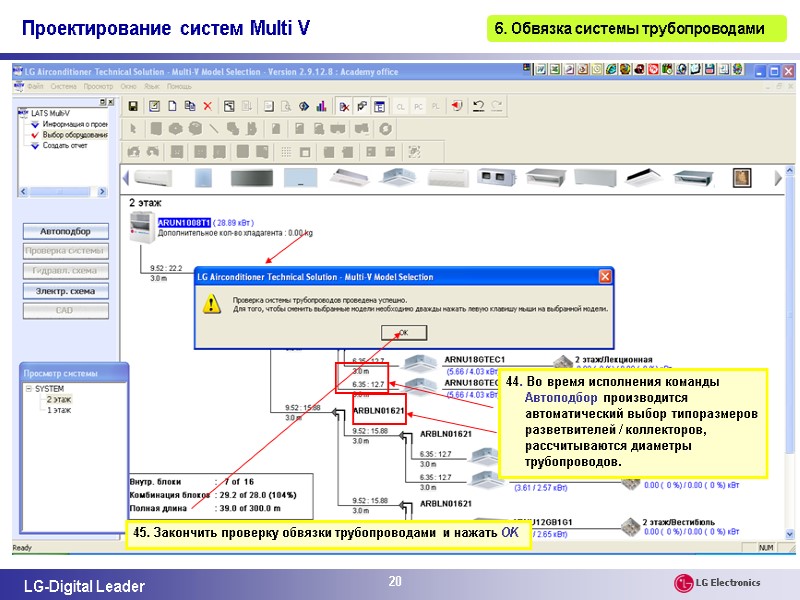Viewport: 800px width, 600px height.
Task: Select the 4-way ceiling cassette unit thumbnail
Action: tap(398, 178)
